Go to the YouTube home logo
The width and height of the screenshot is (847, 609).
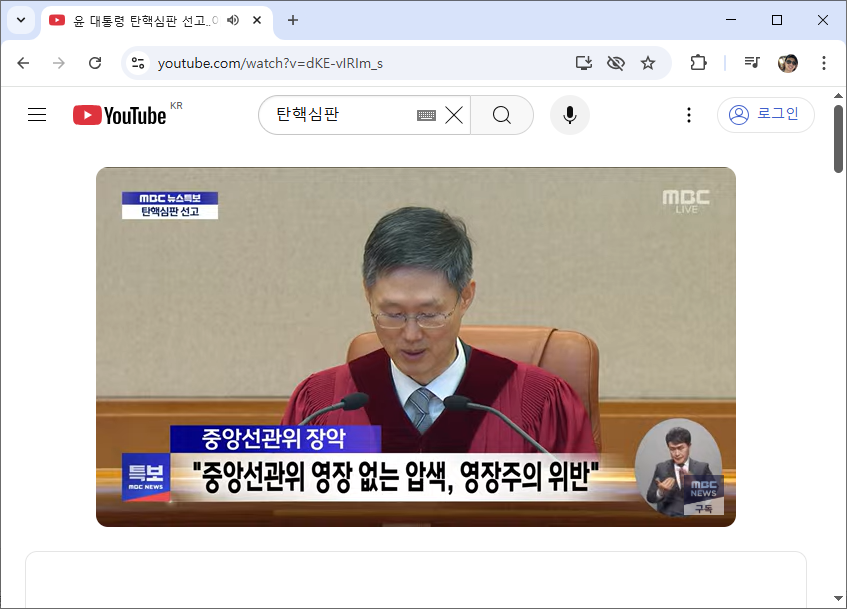pyautogui.click(x=119, y=115)
